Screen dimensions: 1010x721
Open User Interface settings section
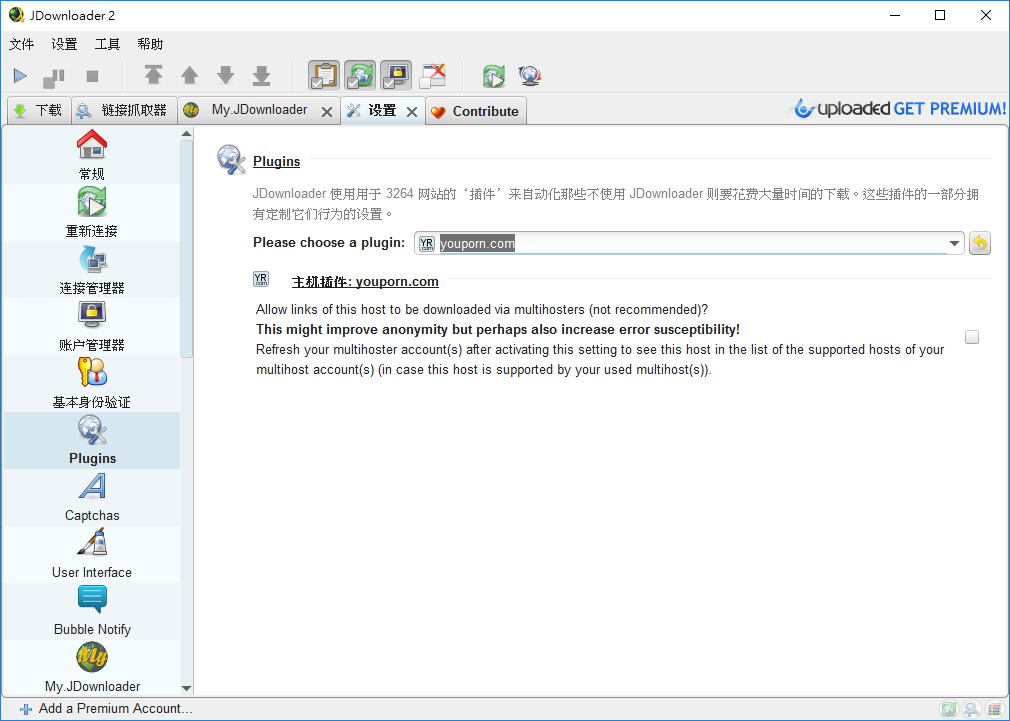point(91,554)
